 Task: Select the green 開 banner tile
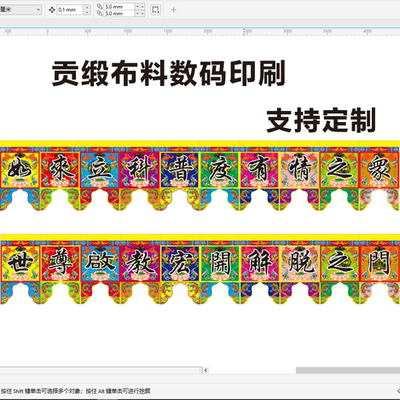coord(220,263)
